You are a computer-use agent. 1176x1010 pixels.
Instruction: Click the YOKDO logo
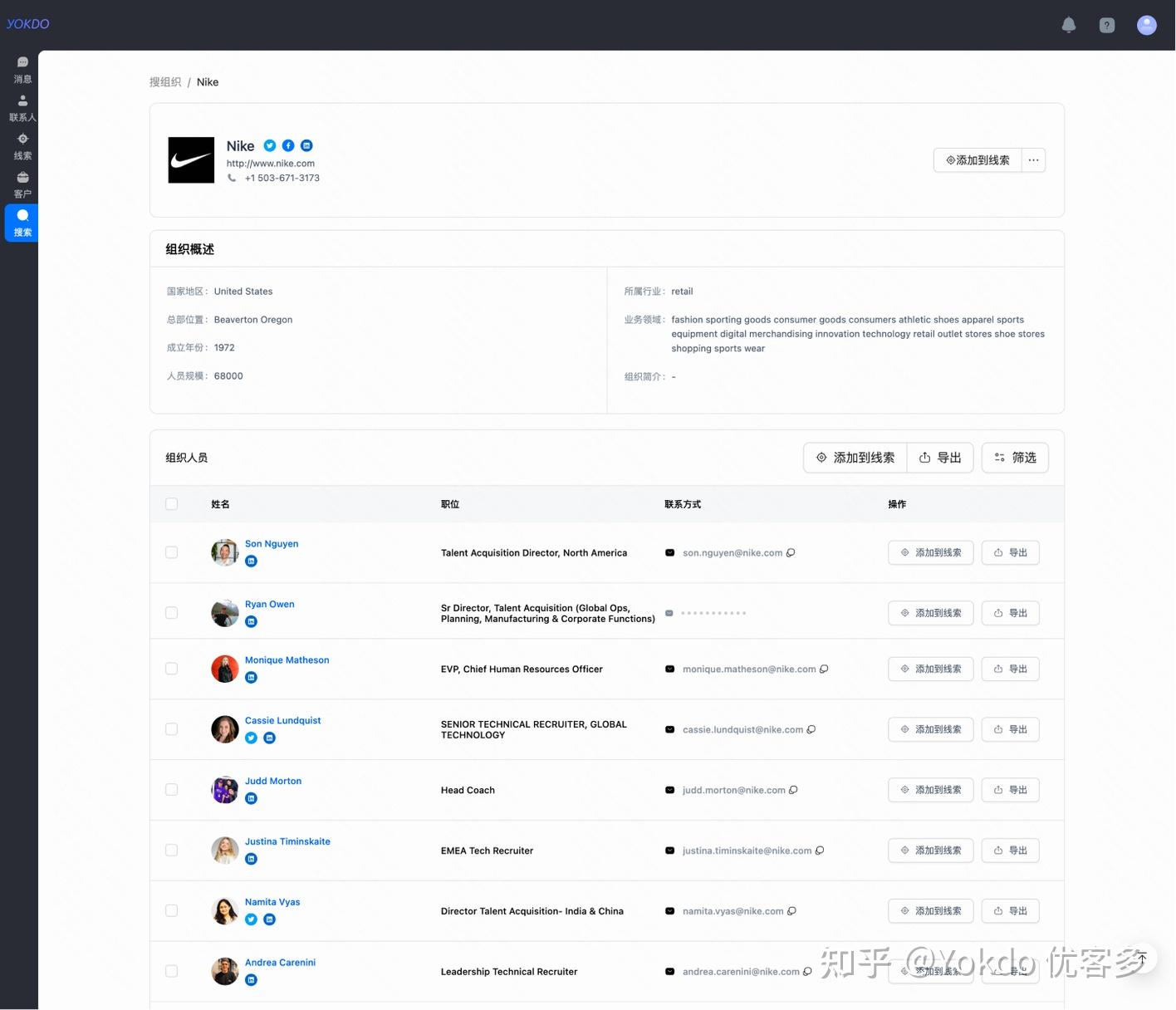[27, 24]
